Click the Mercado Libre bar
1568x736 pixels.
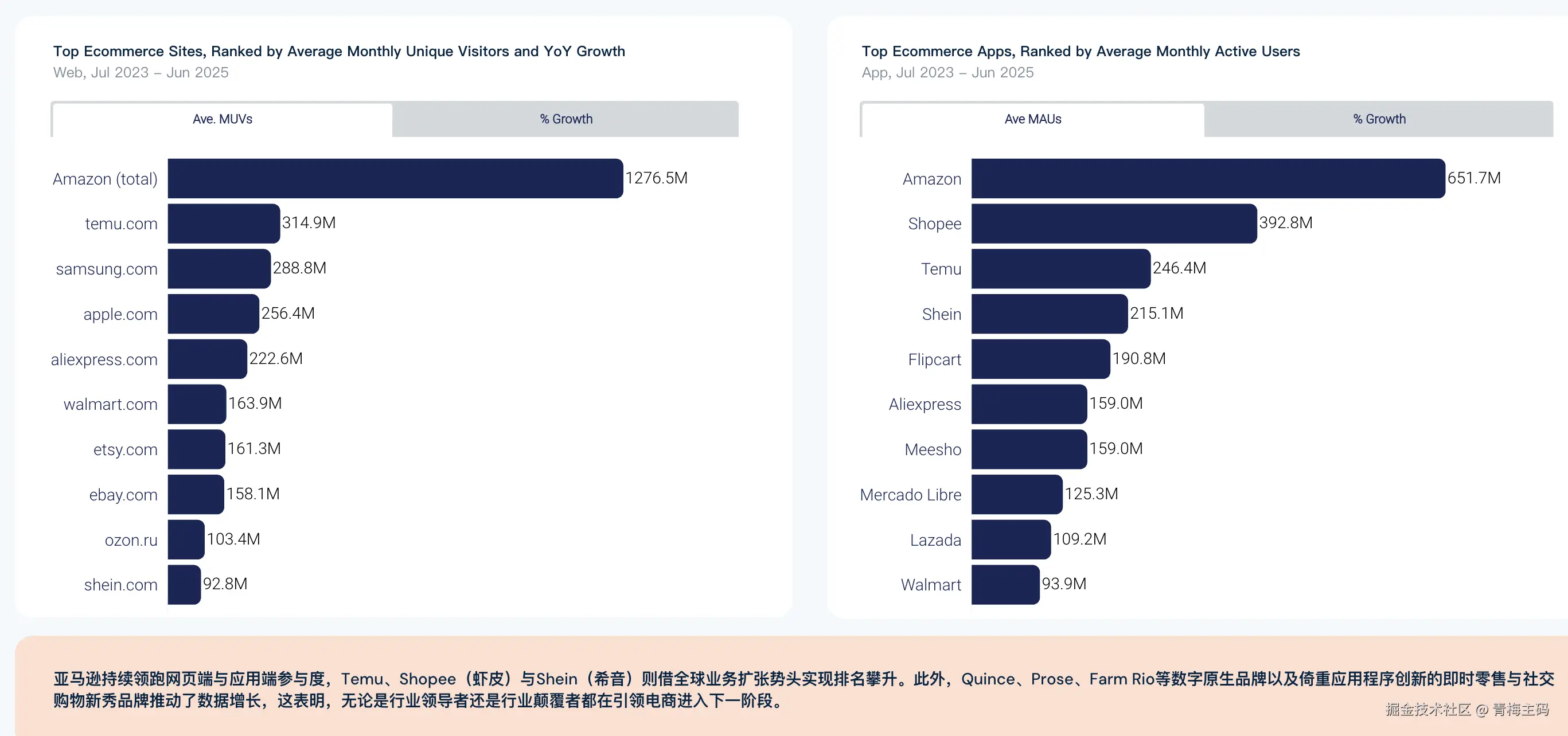(x=1016, y=495)
